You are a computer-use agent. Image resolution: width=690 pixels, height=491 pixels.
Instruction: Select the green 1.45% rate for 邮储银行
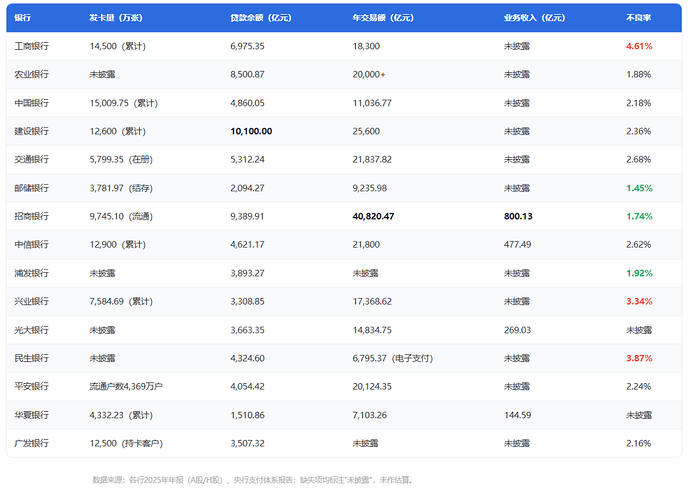coord(639,188)
